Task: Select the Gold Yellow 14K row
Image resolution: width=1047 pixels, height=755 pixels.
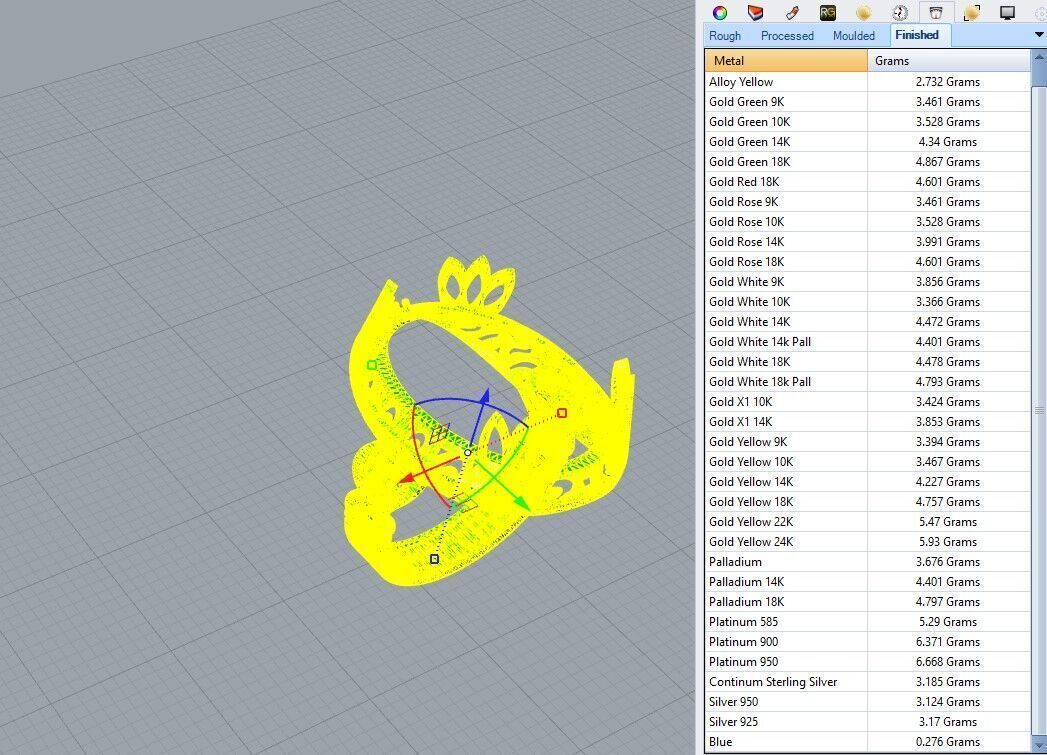Action: tap(867, 482)
